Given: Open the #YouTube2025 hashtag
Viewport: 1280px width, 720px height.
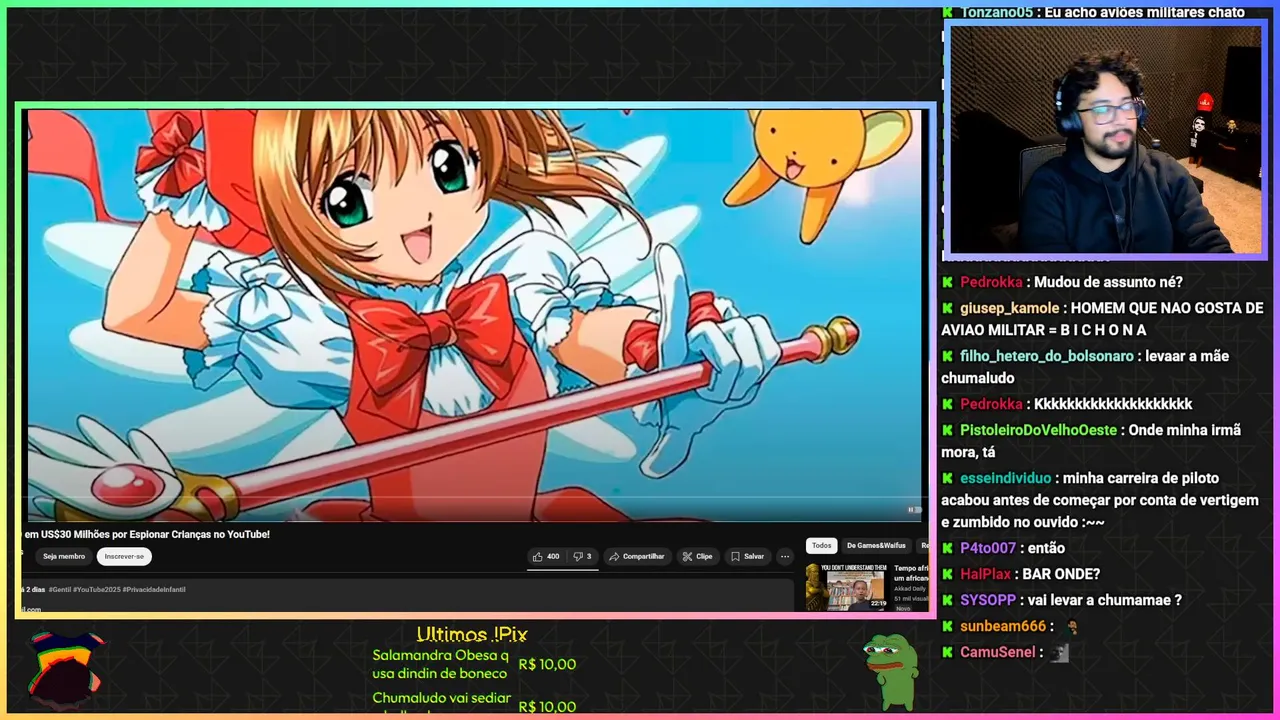Looking at the screenshot, I should pyautogui.click(x=96, y=589).
